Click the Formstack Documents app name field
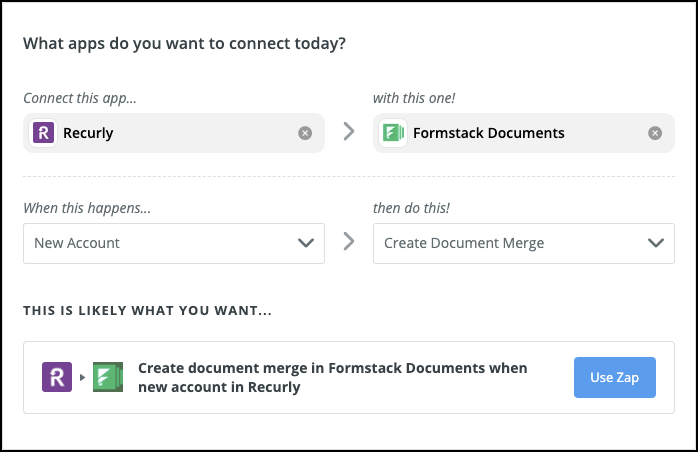This screenshot has width=698, height=452. tap(520, 133)
